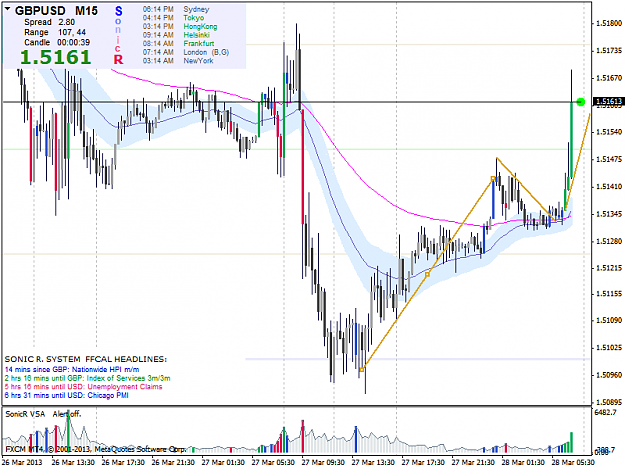Click the SonicR VSA indicator label

(x=25, y=414)
